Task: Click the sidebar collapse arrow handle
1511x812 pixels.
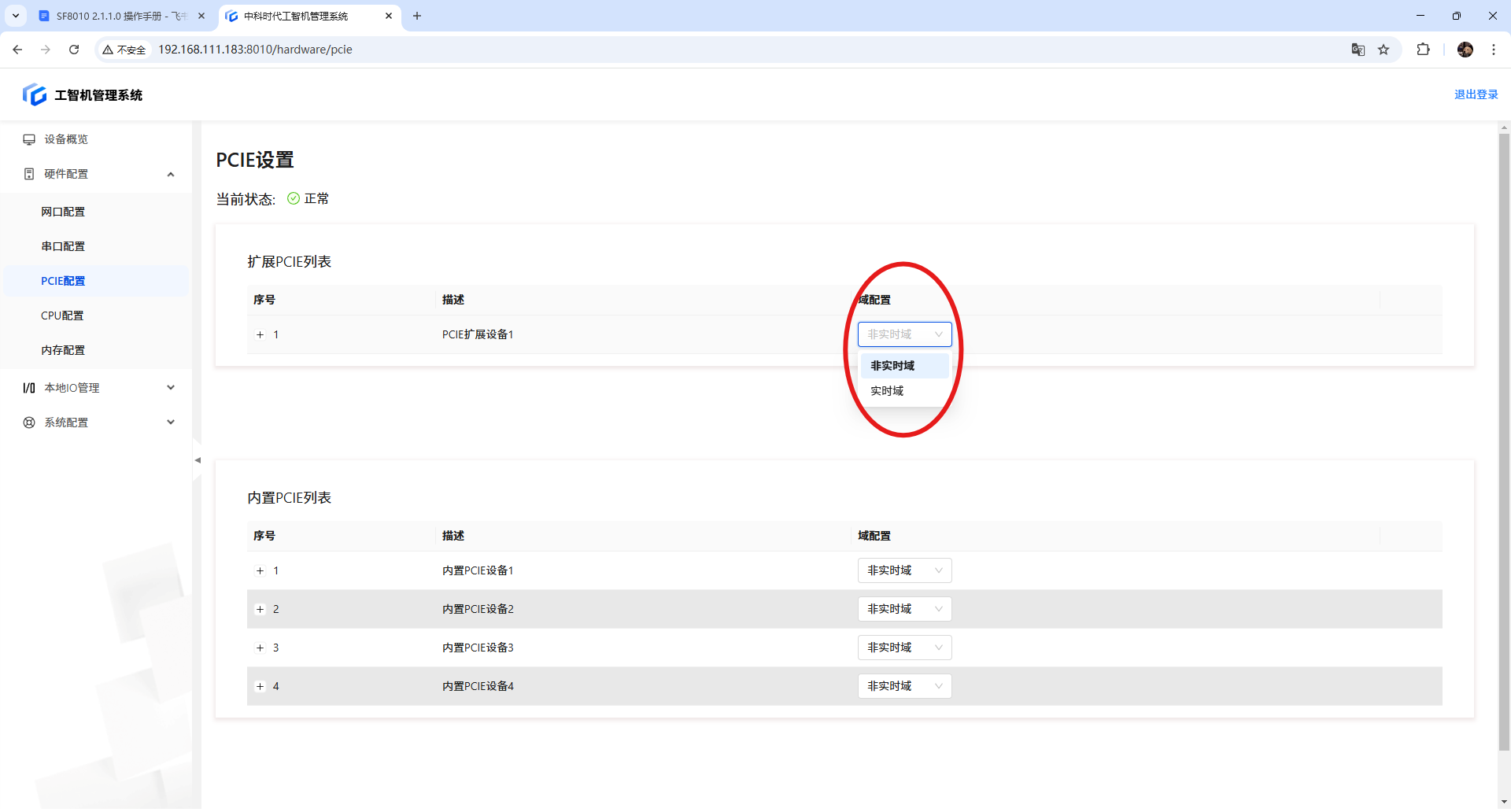Action: [x=198, y=460]
